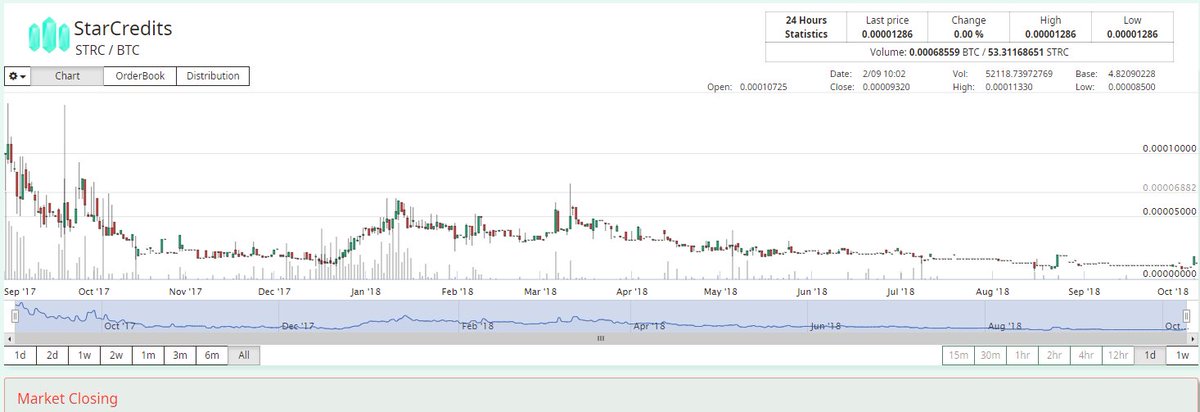Switch candle interval to 15m
The image size is (1200, 412).
coord(958,355)
